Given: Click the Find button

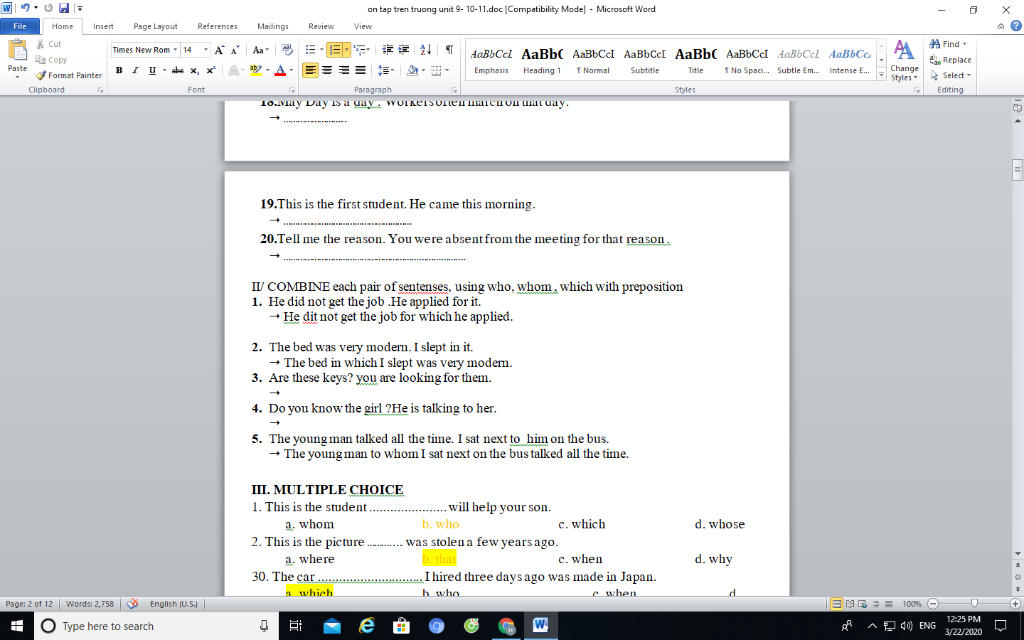Looking at the screenshot, I should pos(948,44).
